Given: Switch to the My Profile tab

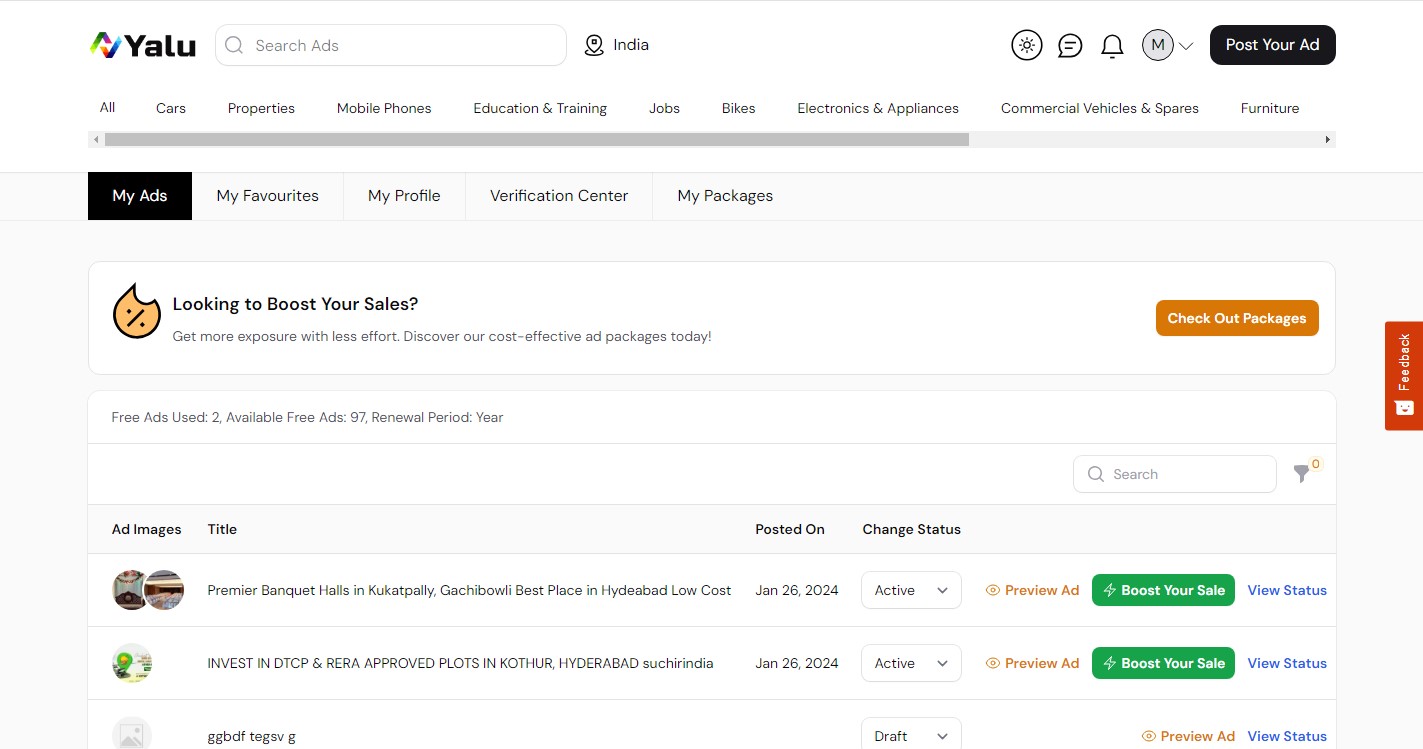Looking at the screenshot, I should 404,196.
